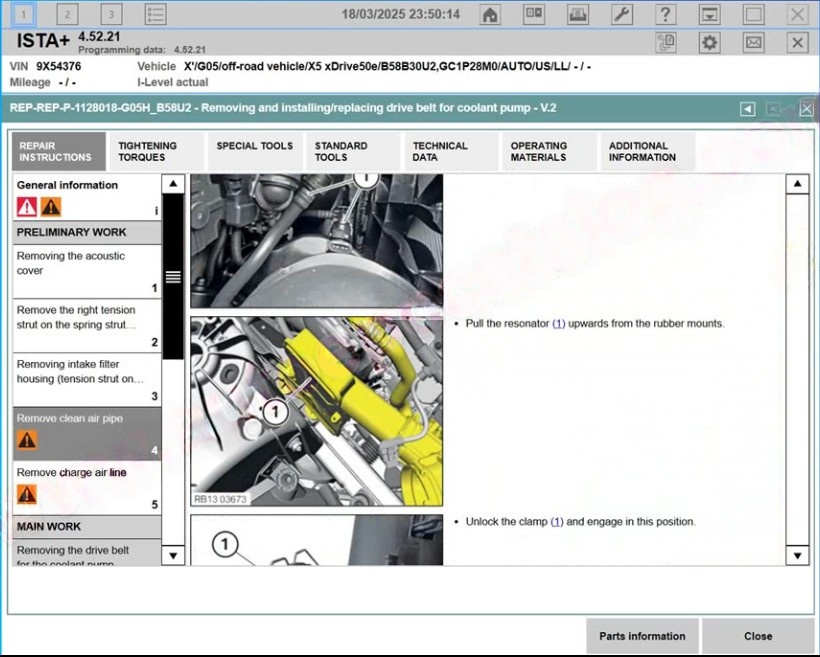Open the wrench service tools icon
Image resolution: width=820 pixels, height=657 pixels.
622,14
